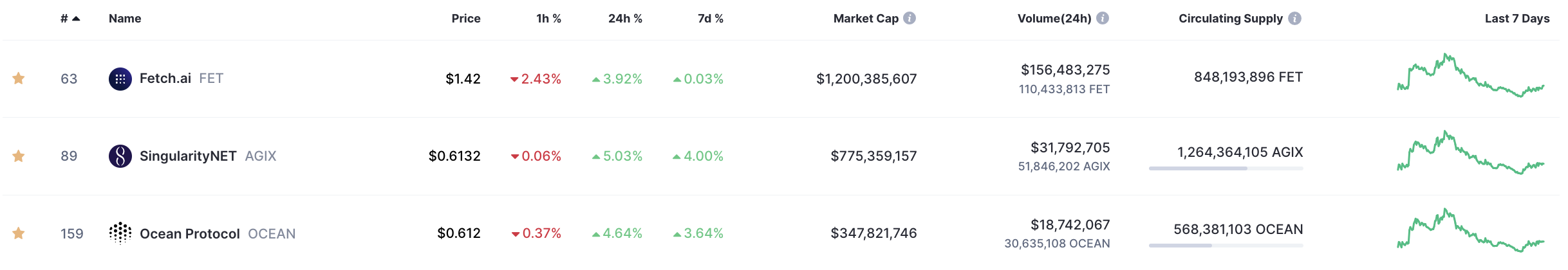Click the Circulating Supply info icon

tap(1295, 18)
